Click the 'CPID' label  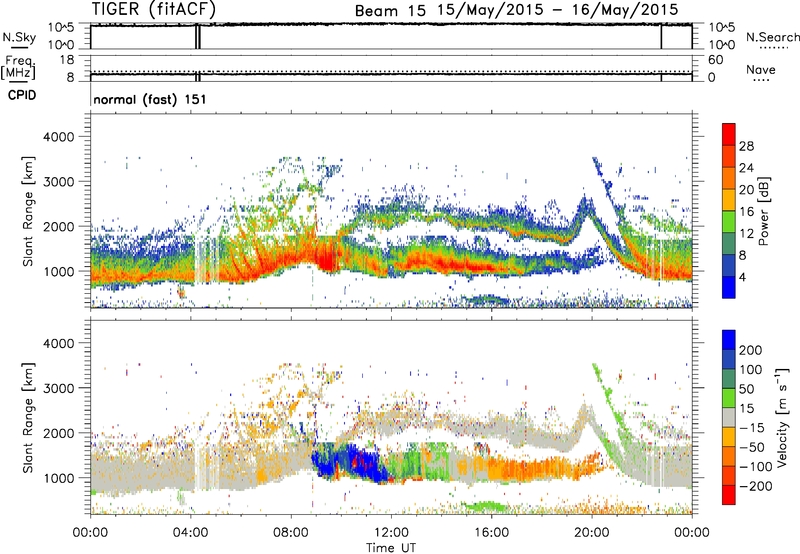point(22,95)
